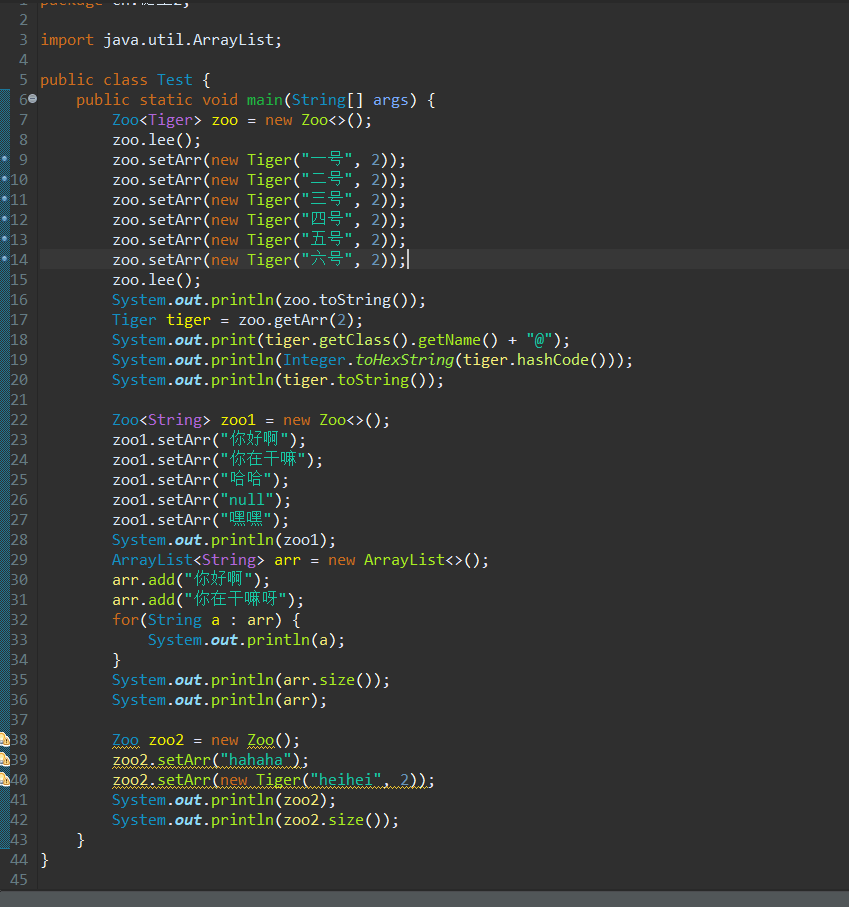Click the Tiger "六号" setArr line
This screenshot has width=849, height=907.
pos(259,260)
